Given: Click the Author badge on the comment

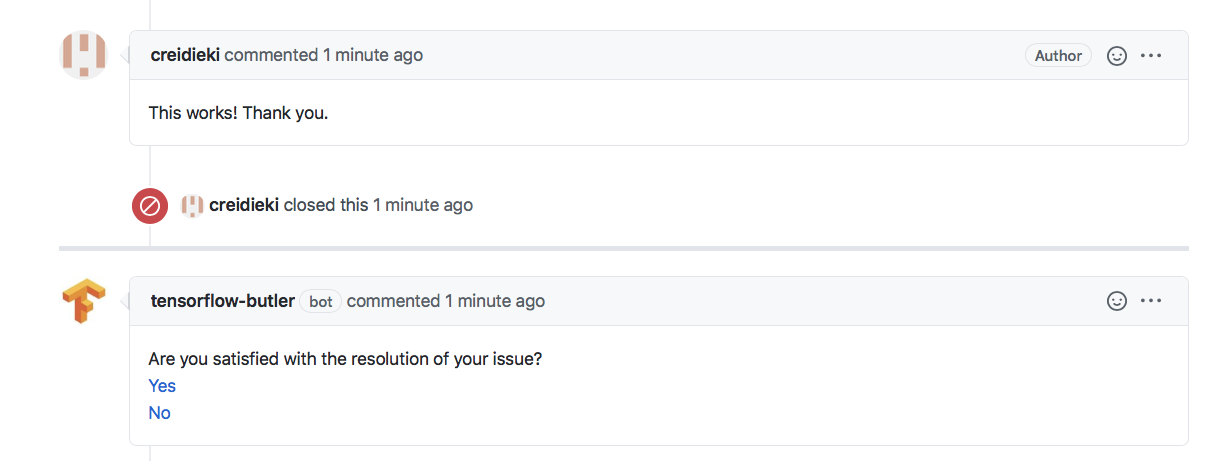Looking at the screenshot, I should pyautogui.click(x=1058, y=56).
